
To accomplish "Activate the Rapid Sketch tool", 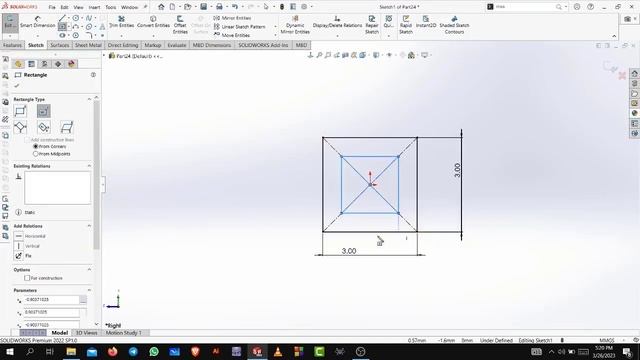I will (406, 25).
